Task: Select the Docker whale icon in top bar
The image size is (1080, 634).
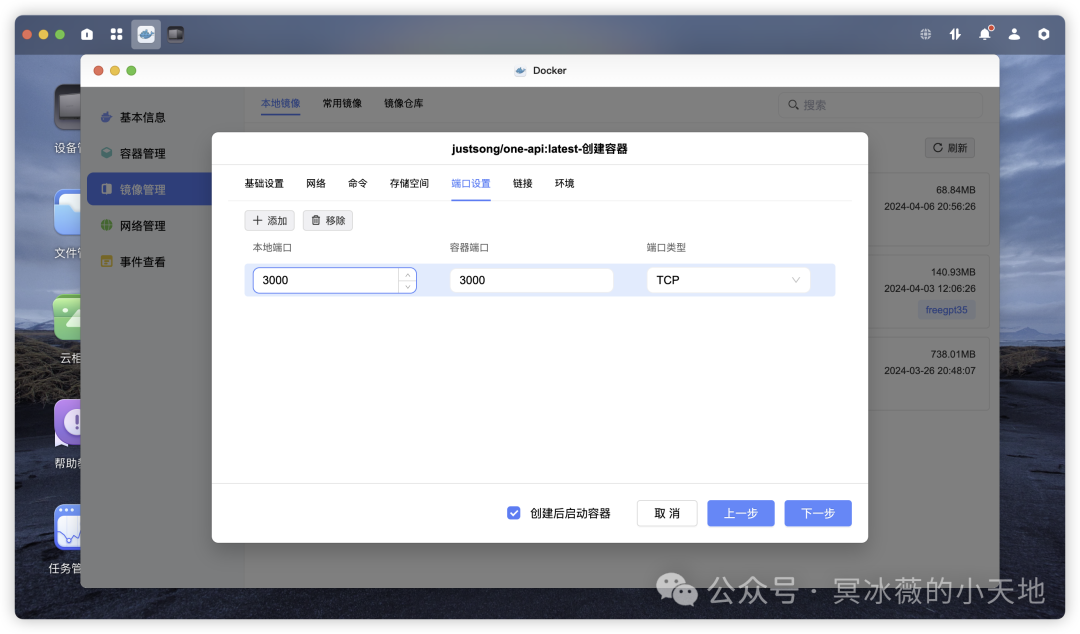Action: (146, 34)
